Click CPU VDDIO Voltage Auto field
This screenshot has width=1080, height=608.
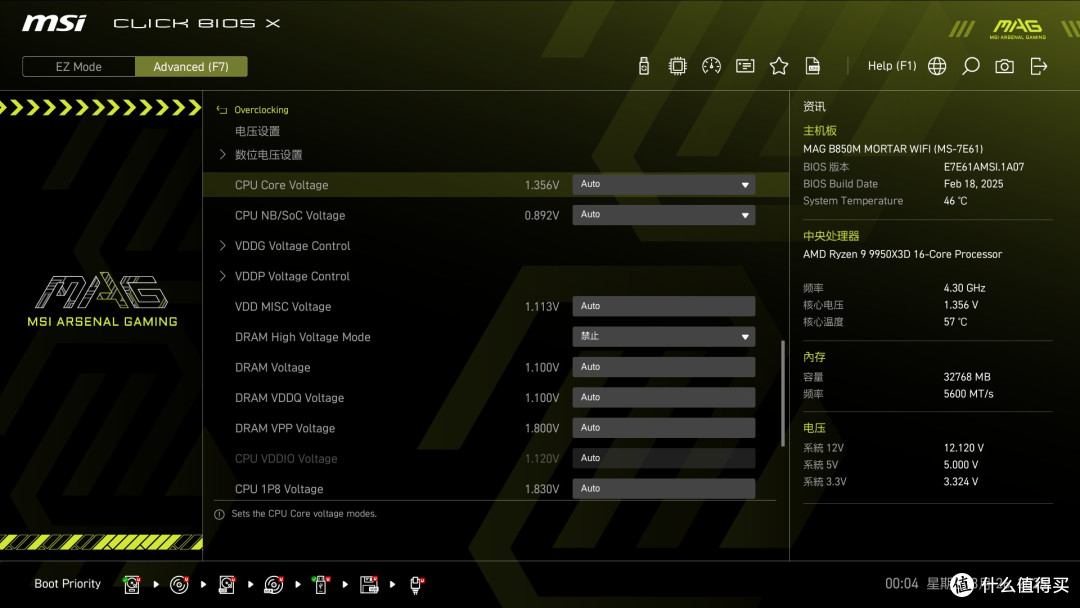663,458
